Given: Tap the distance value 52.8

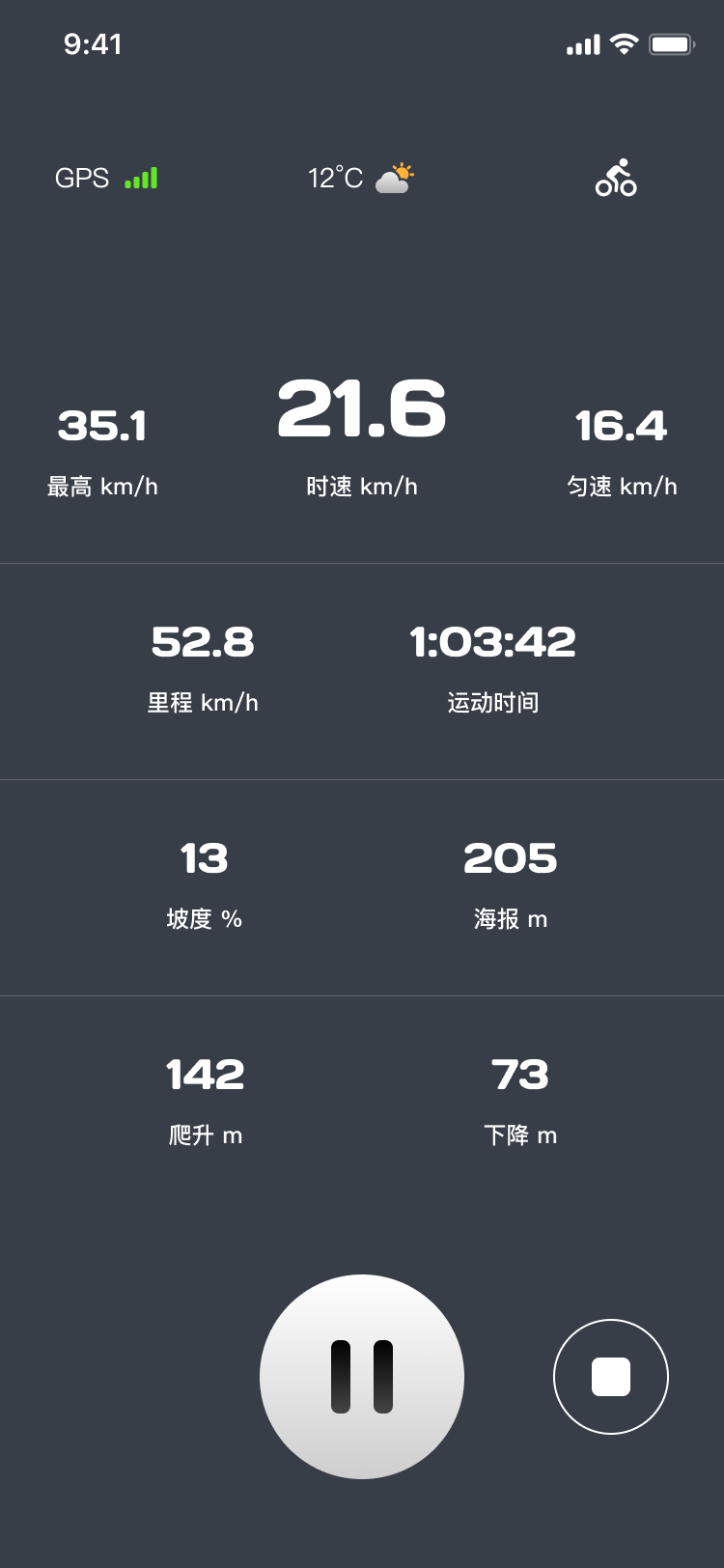Looking at the screenshot, I should coord(203,642).
